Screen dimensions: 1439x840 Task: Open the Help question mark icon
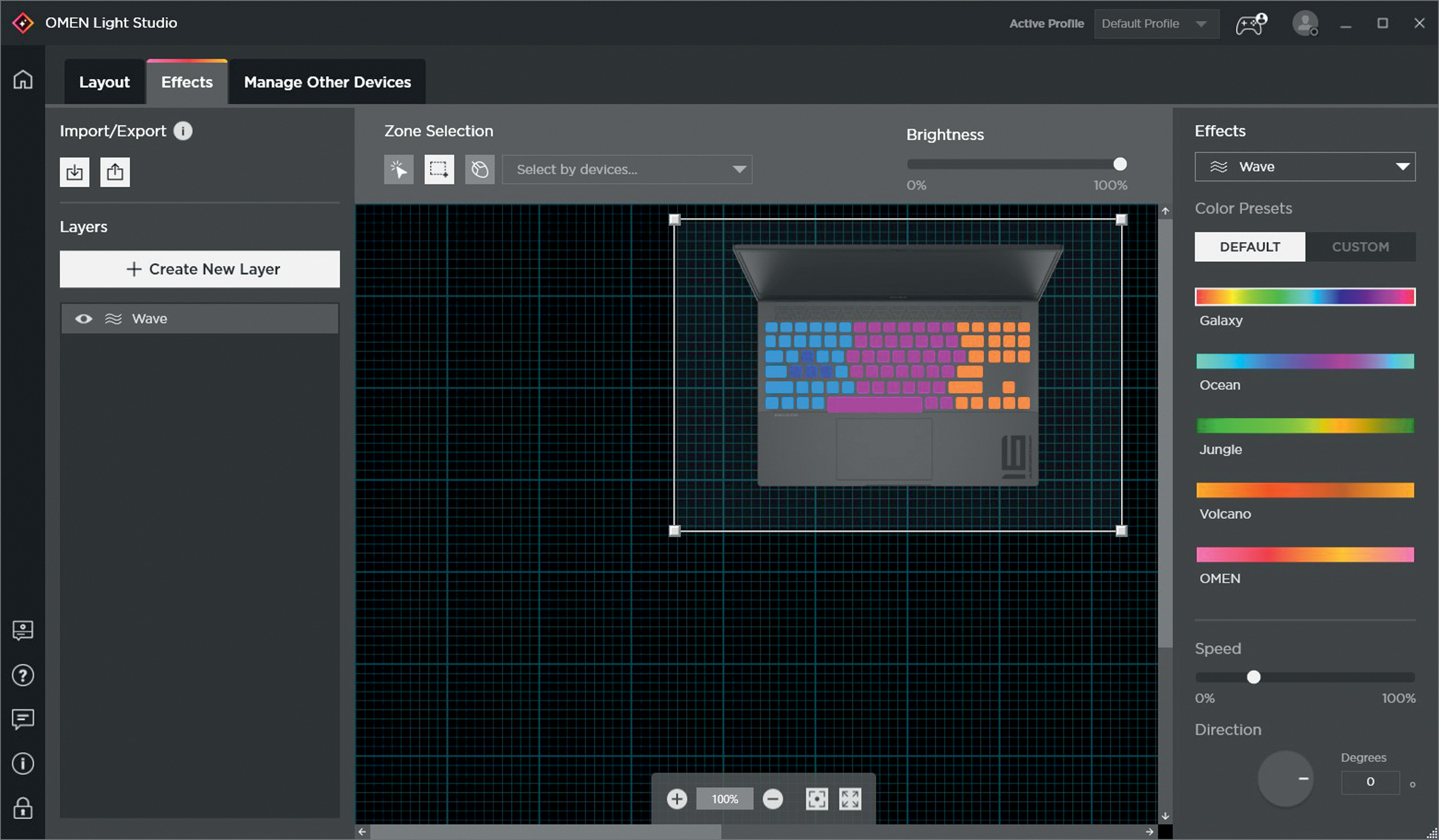pyautogui.click(x=23, y=675)
